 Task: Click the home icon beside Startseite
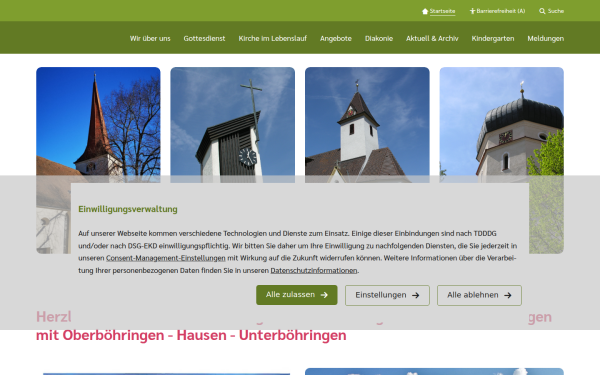[425, 11]
